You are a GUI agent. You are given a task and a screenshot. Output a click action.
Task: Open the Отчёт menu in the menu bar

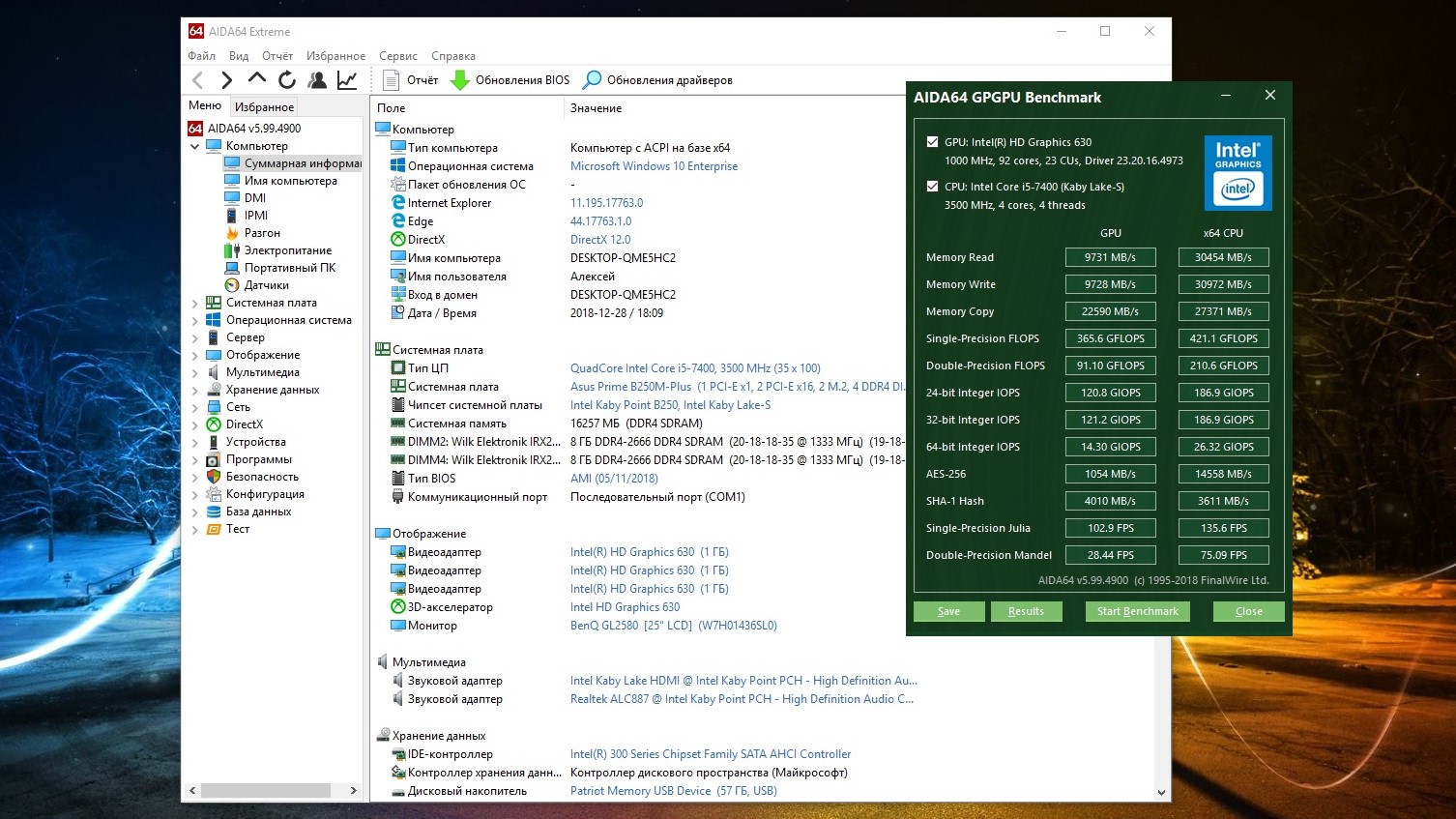[x=277, y=56]
